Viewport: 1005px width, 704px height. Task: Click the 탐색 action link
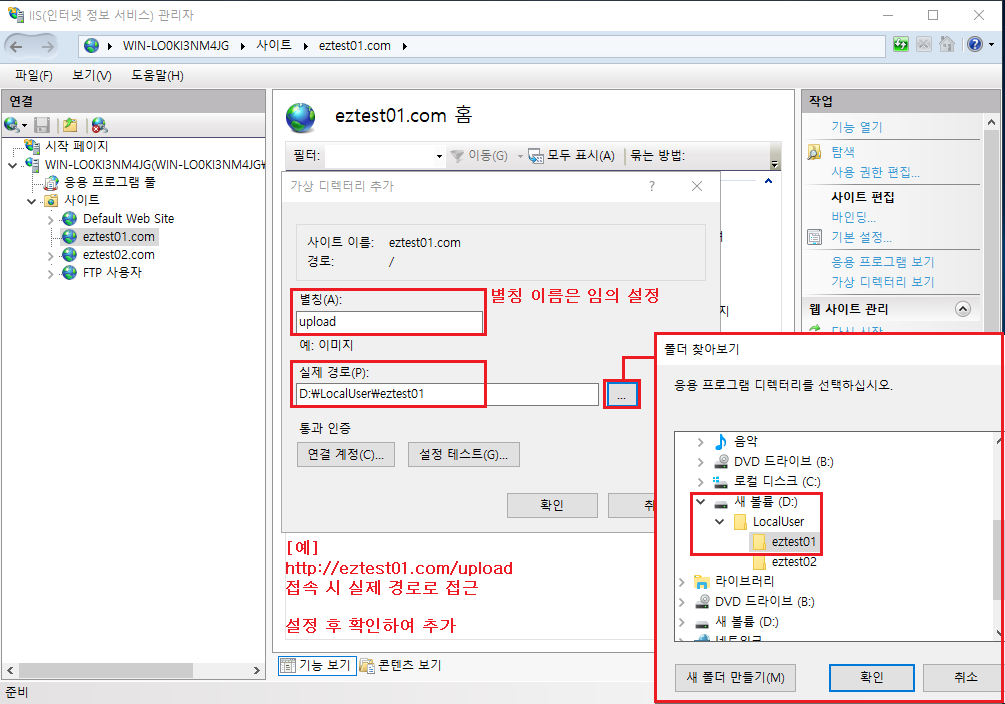[x=843, y=152]
